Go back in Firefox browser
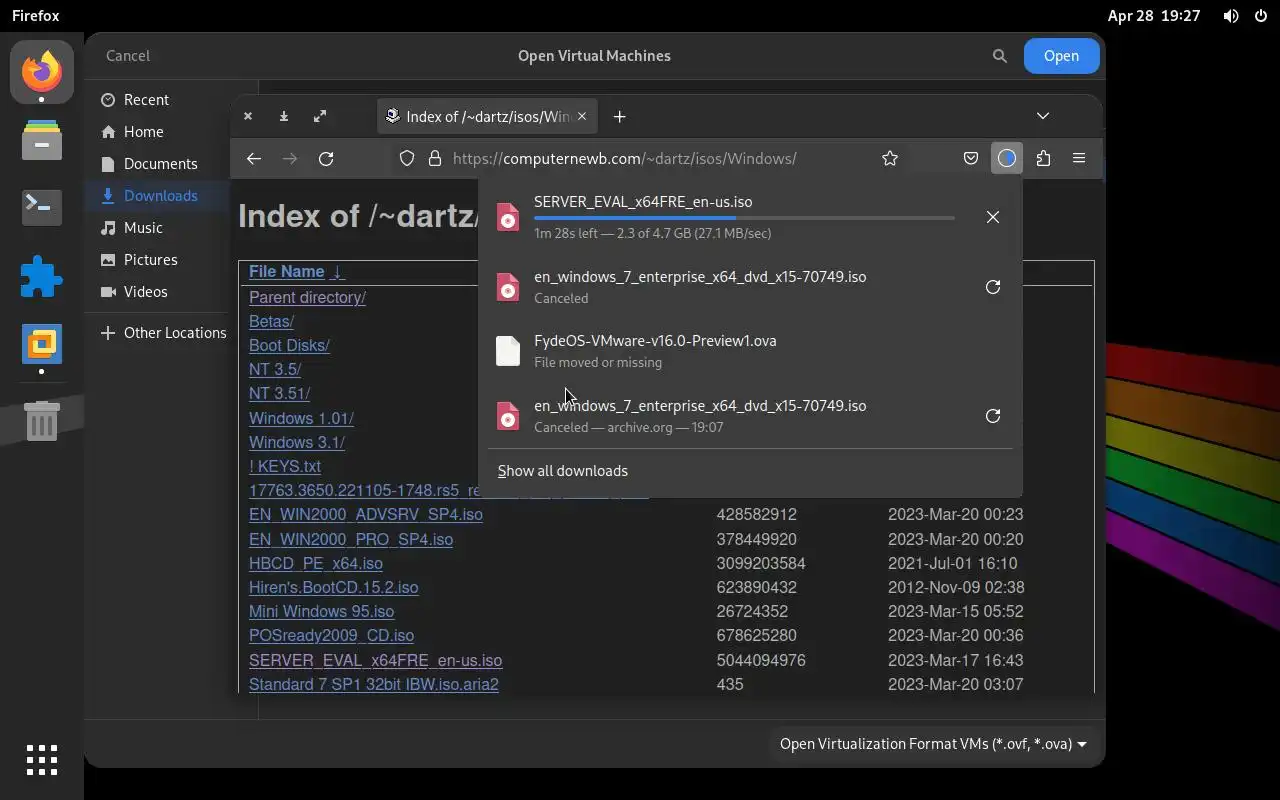The width and height of the screenshot is (1280, 800). pos(254,158)
